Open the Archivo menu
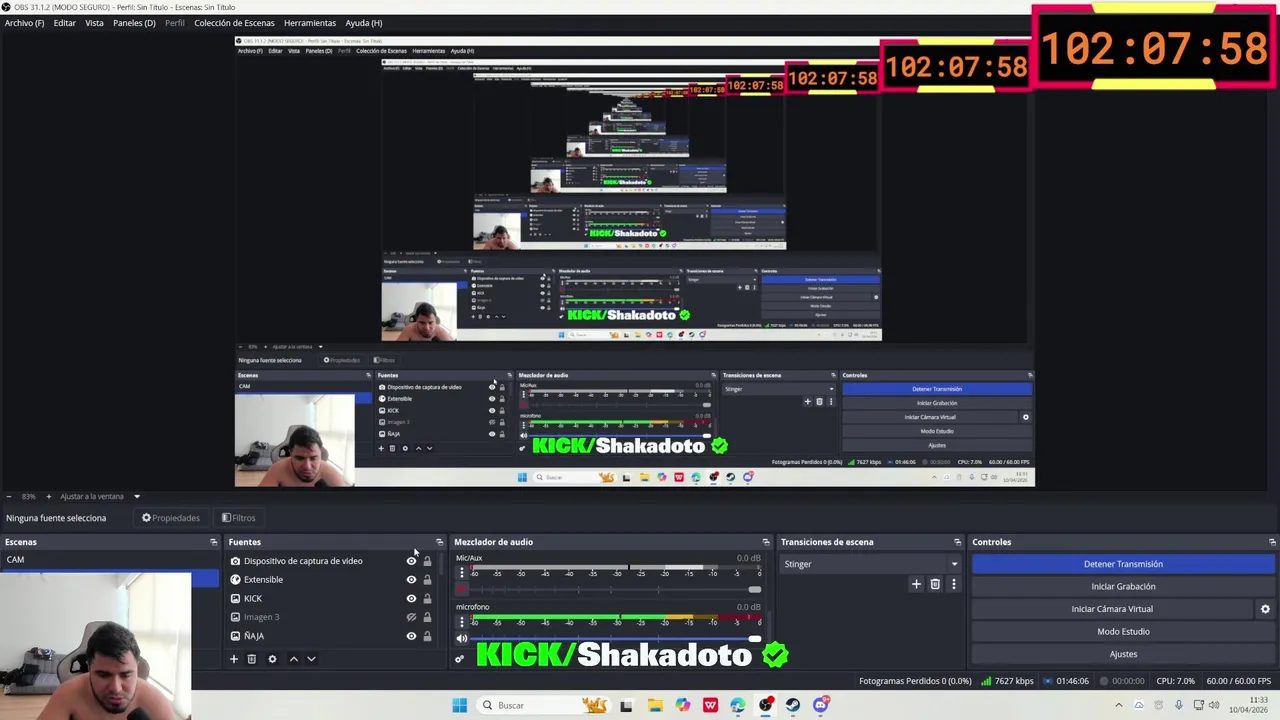 pyautogui.click(x=24, y=23)
